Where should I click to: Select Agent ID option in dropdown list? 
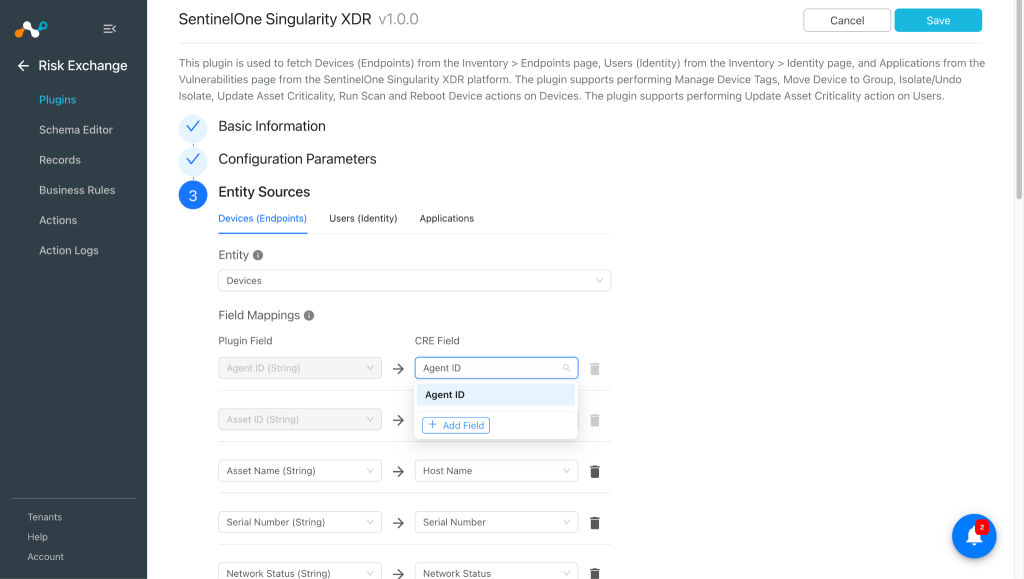click(x=496, y=395)
